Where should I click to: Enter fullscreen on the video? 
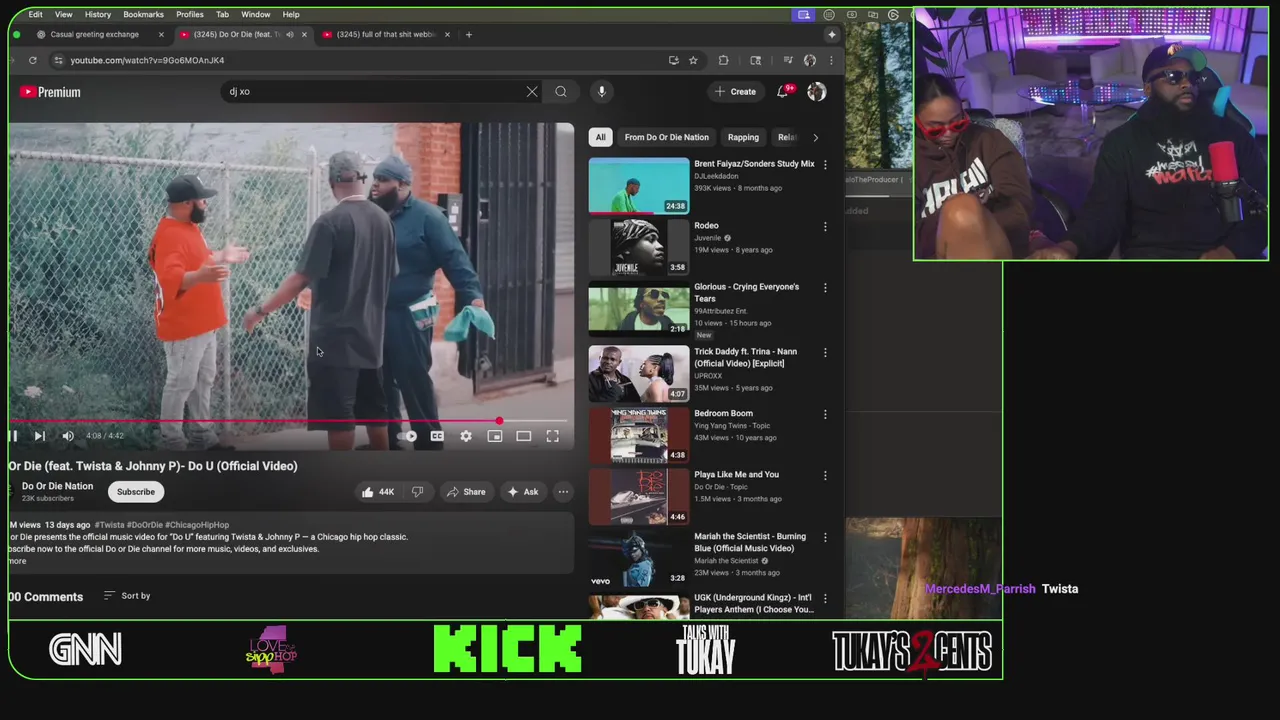(552, 436)
